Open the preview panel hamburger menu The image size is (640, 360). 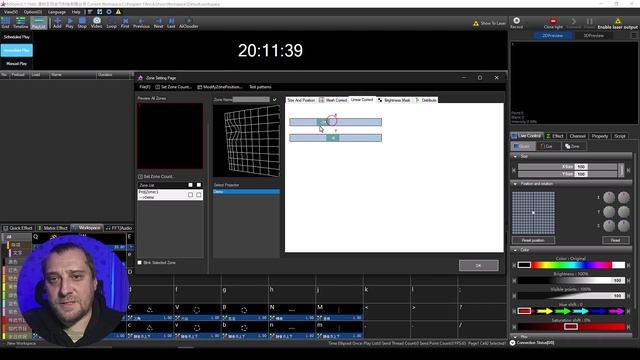(x=634, y=36)
